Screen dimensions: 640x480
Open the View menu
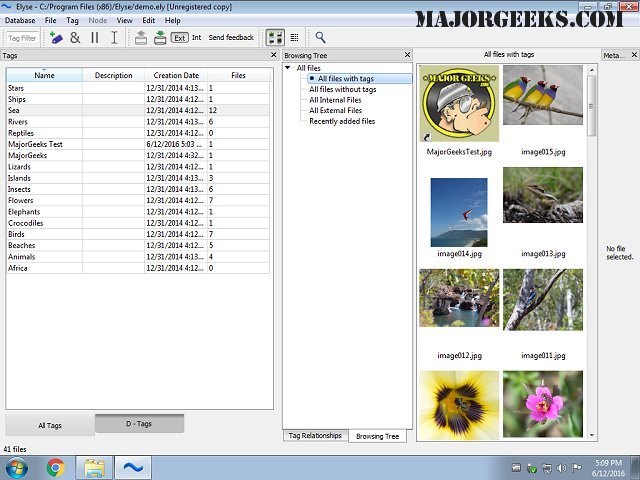pos(124,20)
